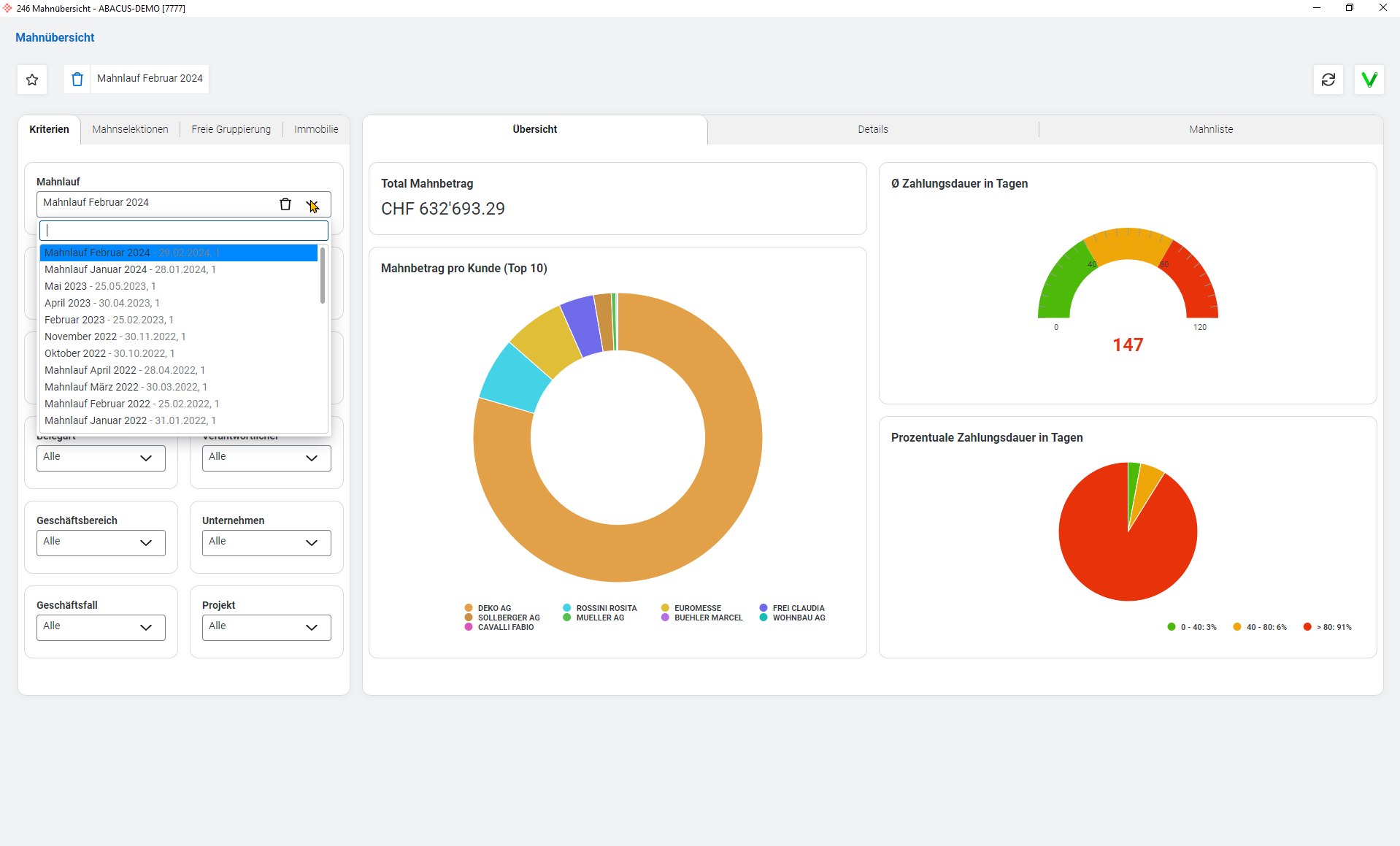Click the Mahnlauf search input field

pos(184,231)
